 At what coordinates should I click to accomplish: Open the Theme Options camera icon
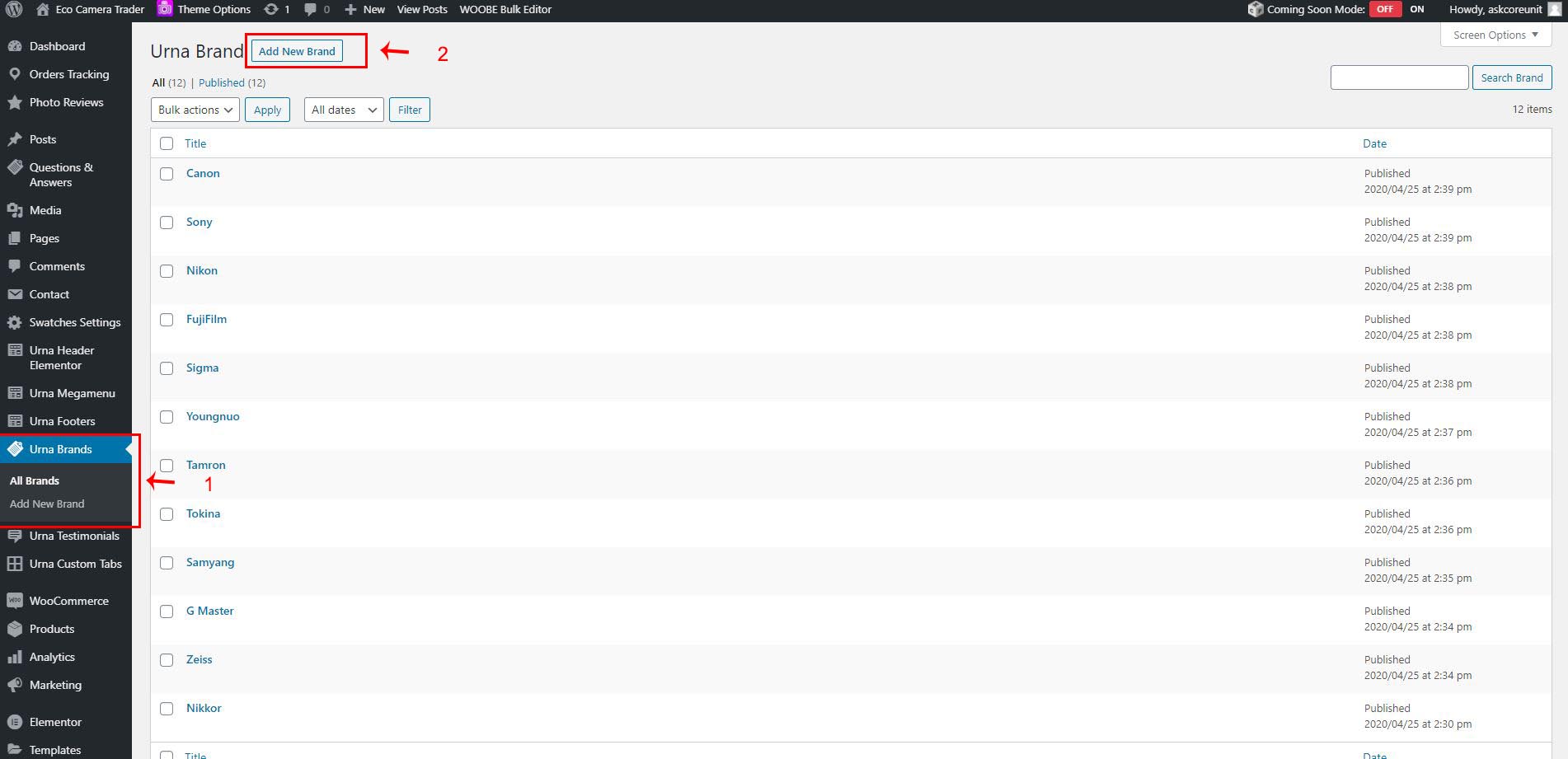(x=165, y=9)
